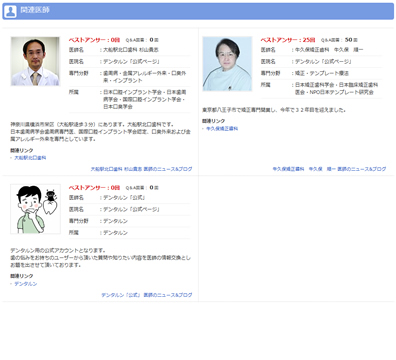
Task: Click specialty text mentioning 金属アレルギー外来
Action: 145,77
